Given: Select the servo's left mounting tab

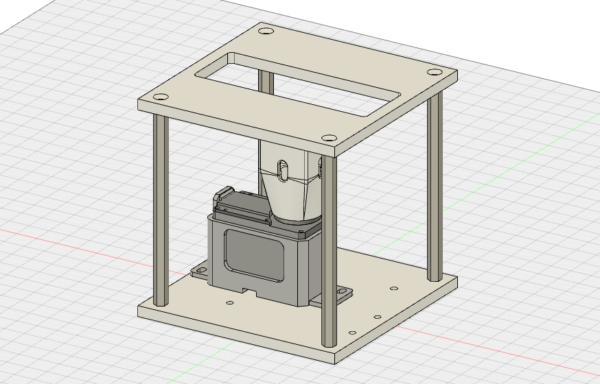Looking at the screenshot, I should click(x=199, y=271).
